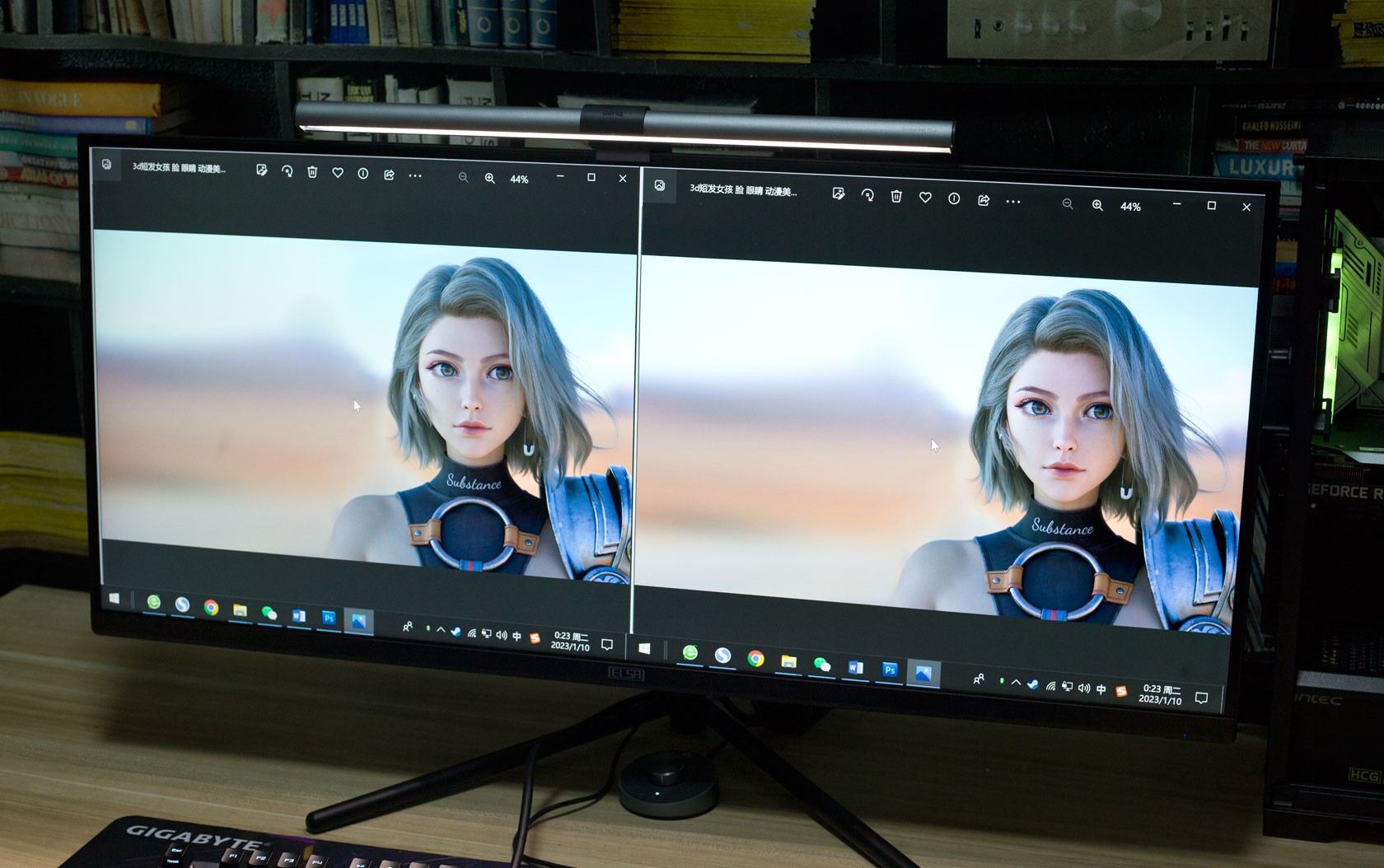This screenshot has height=868, width=1384.
Task: Open WeChat on left taskbar
Action: pos(269,613)
